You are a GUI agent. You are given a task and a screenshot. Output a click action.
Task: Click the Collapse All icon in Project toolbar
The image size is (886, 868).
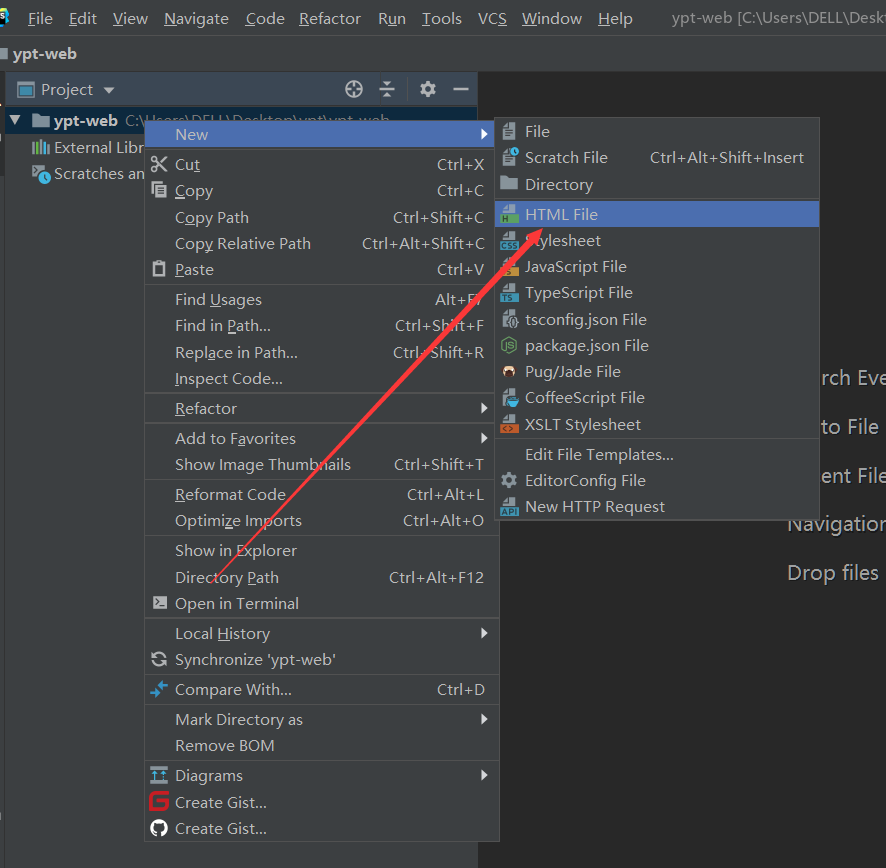click(x=387, y=89)
